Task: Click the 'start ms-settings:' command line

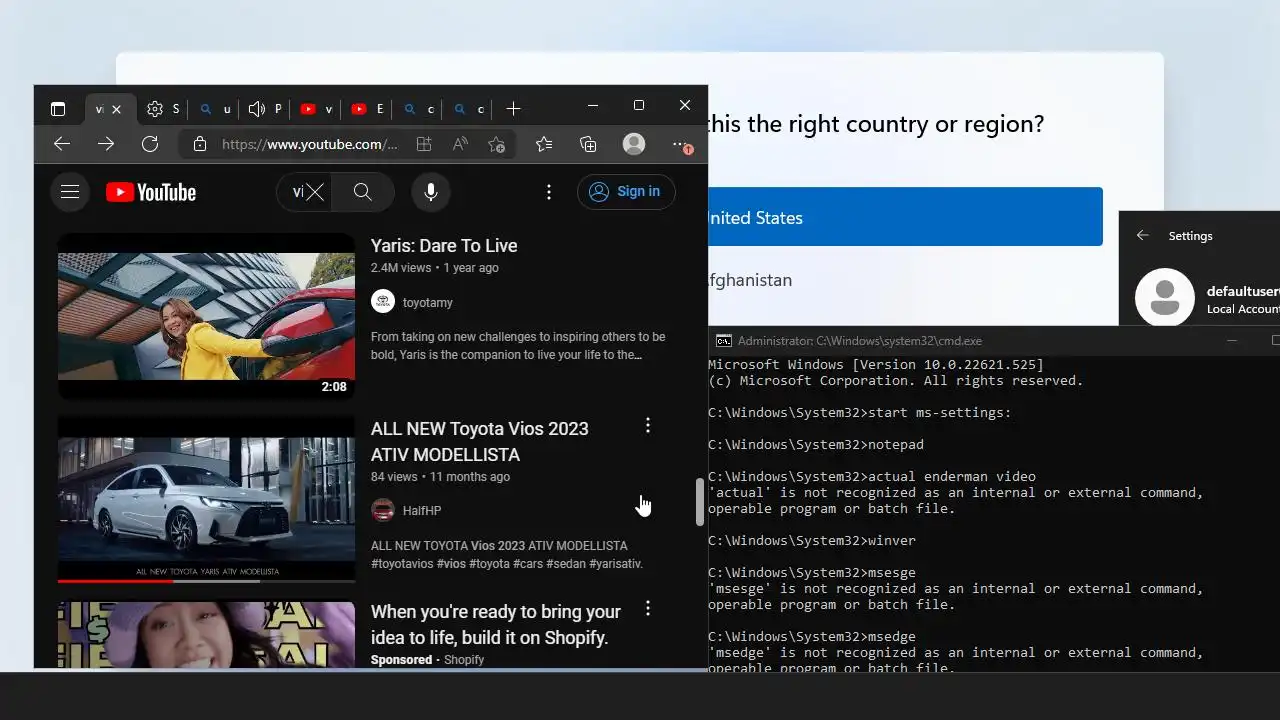Action: click(860, 412)
